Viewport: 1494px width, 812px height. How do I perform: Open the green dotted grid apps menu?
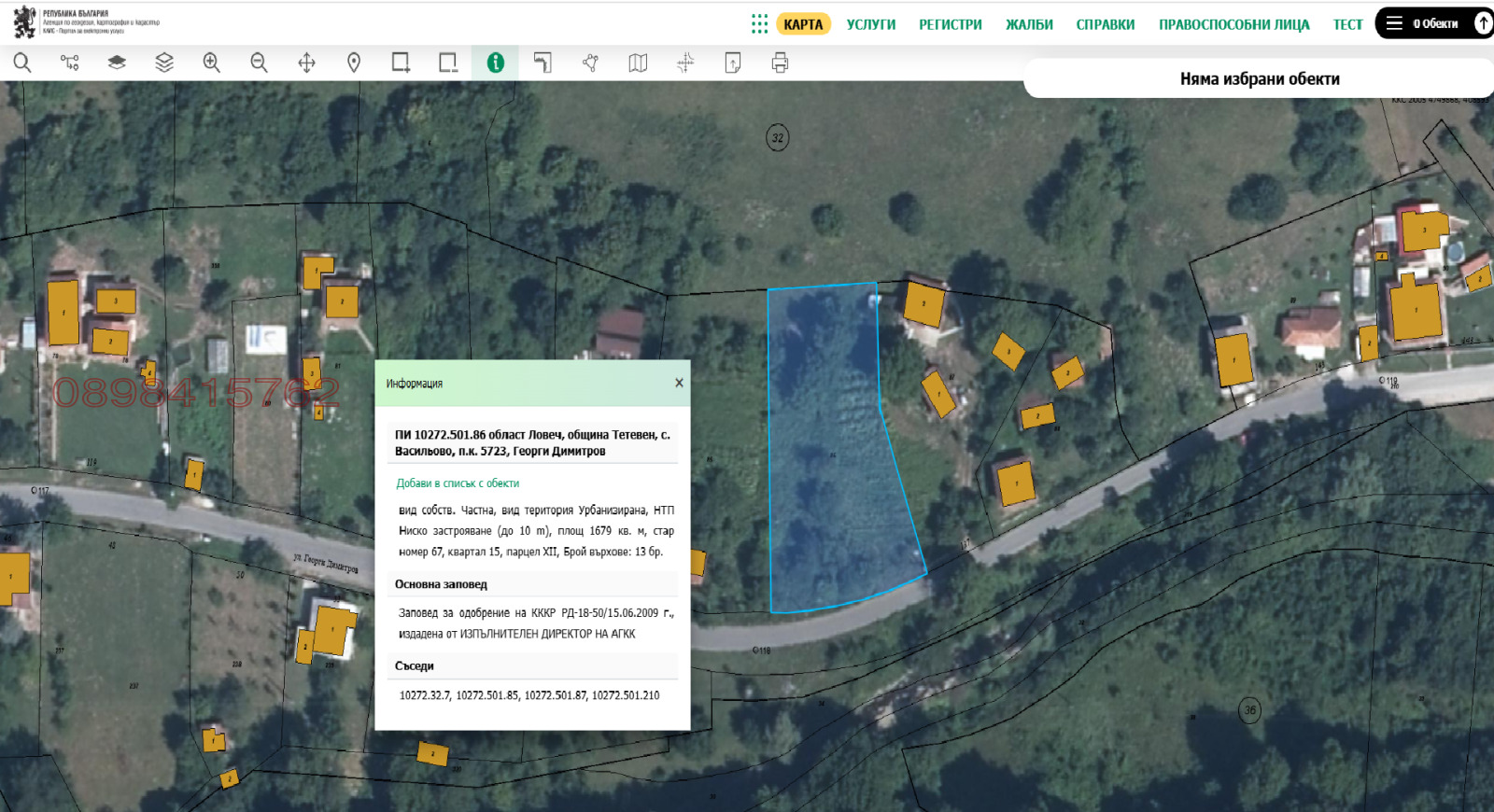pos(759,23)
